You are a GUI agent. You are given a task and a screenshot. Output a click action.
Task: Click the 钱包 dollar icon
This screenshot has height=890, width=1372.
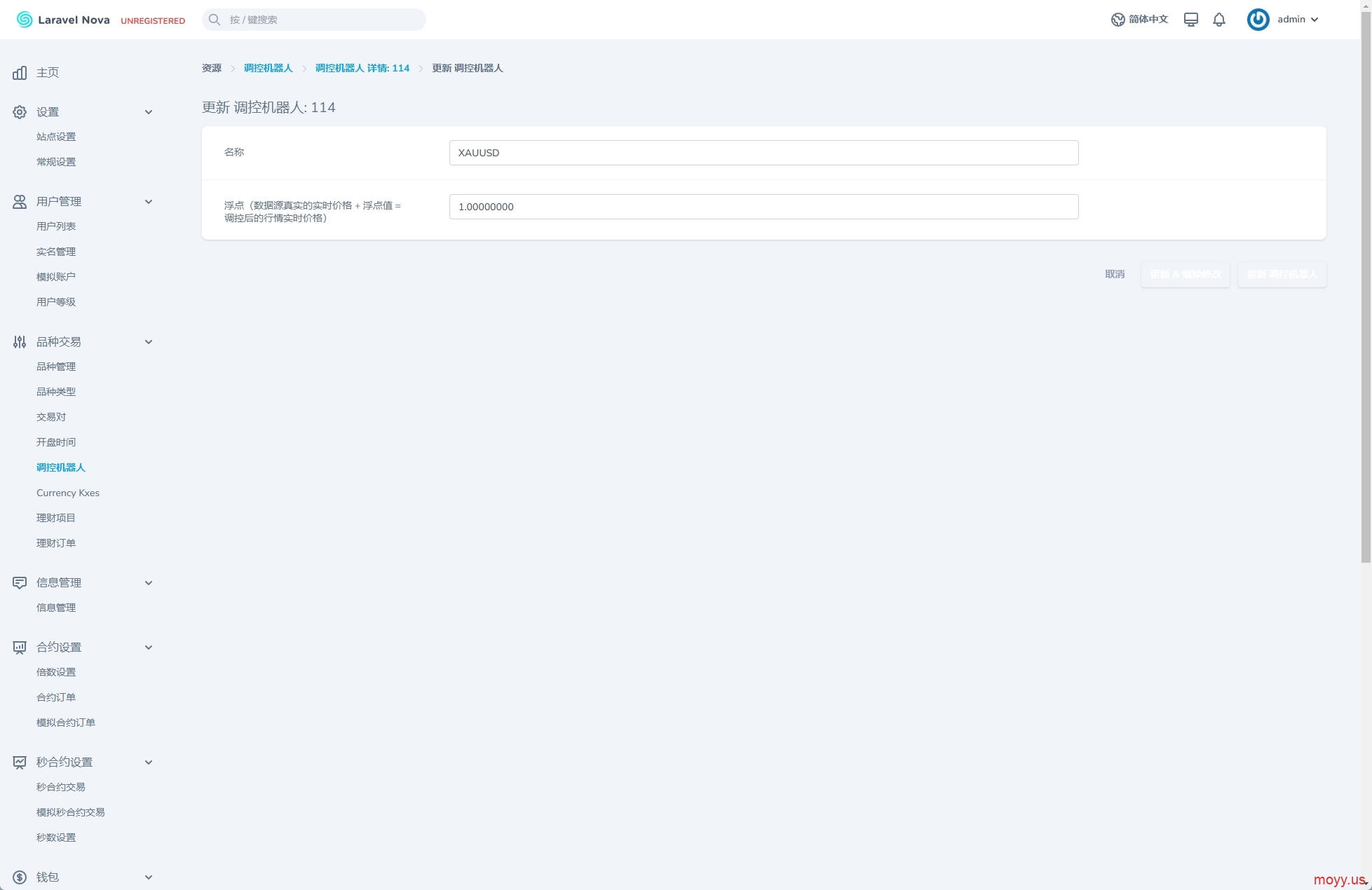[20, 877]
